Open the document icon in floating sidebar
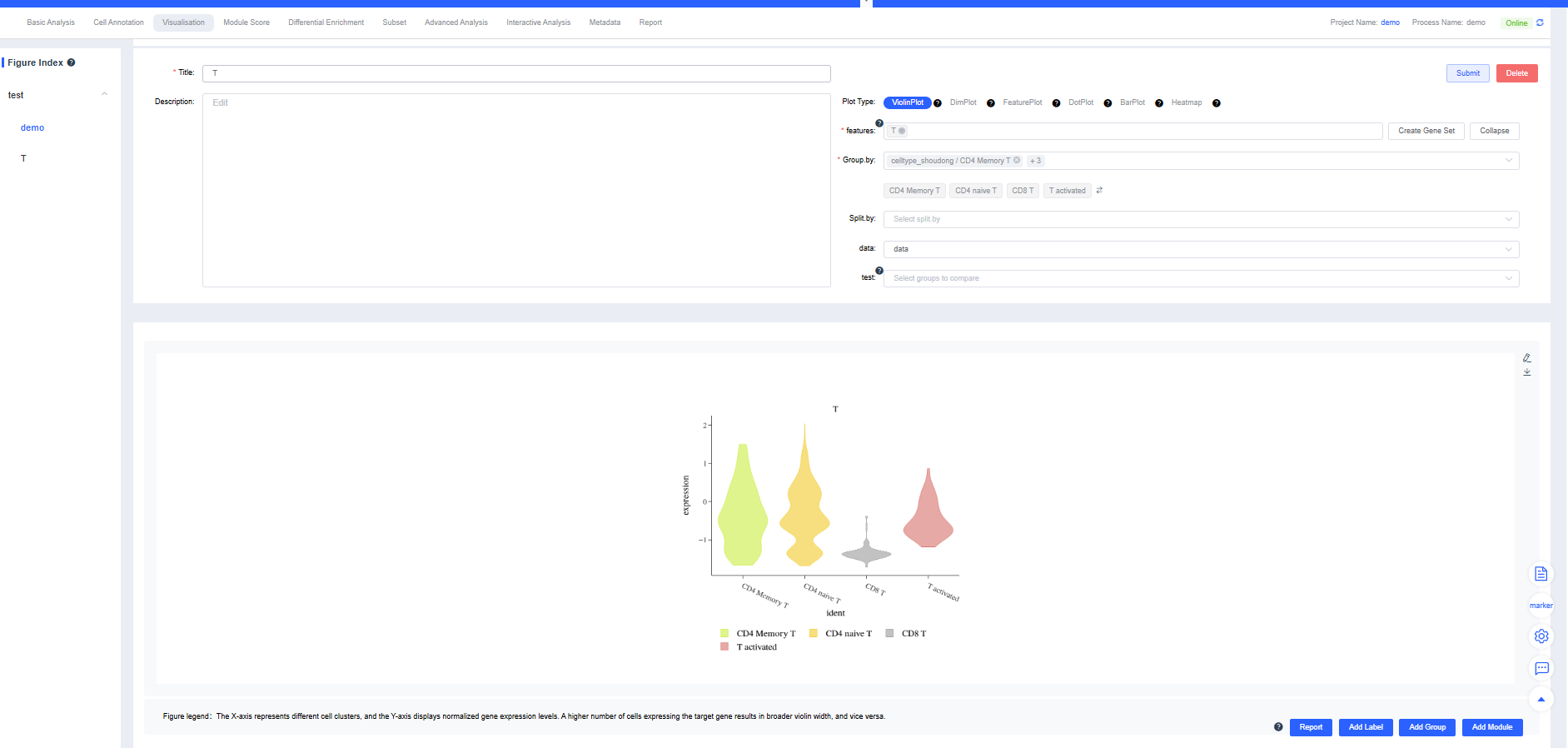Image resolution: width=1568 pixels, height=748 pixels. 1541,574
